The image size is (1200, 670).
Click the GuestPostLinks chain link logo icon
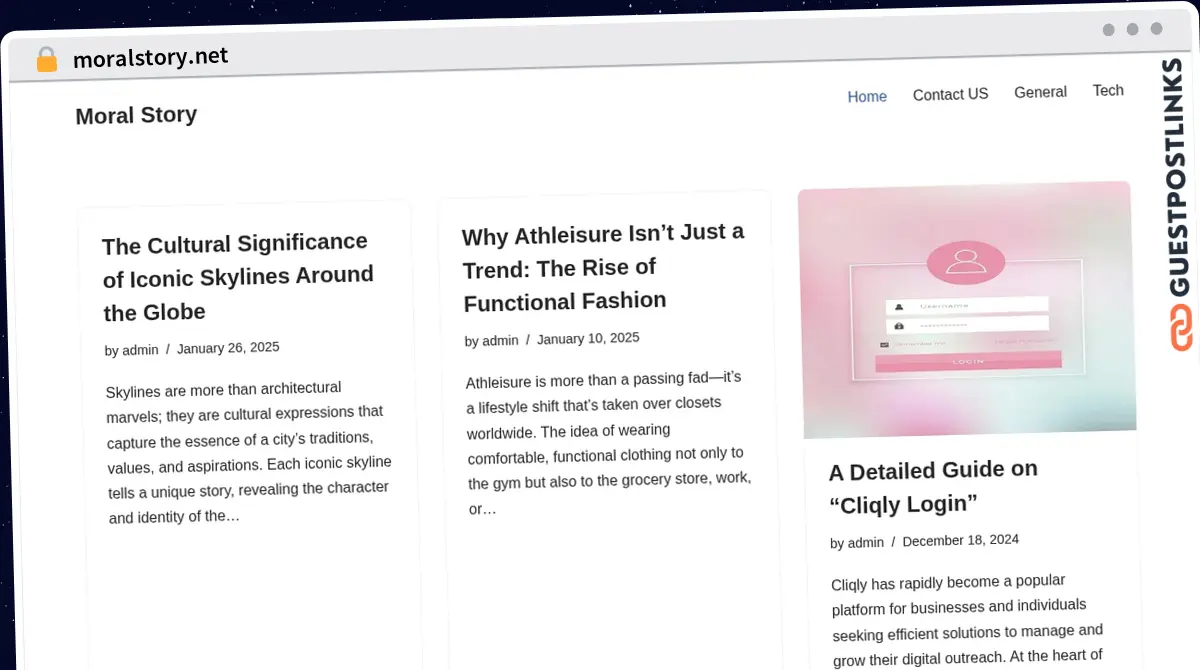tap(1181, 328)
